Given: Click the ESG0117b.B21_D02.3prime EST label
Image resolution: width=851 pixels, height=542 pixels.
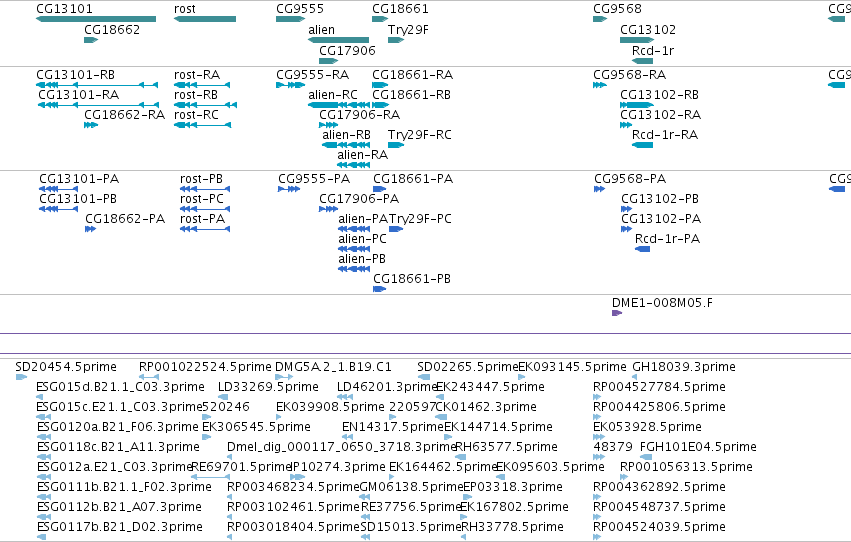Looking at the screenshot, I should [120, 528].
